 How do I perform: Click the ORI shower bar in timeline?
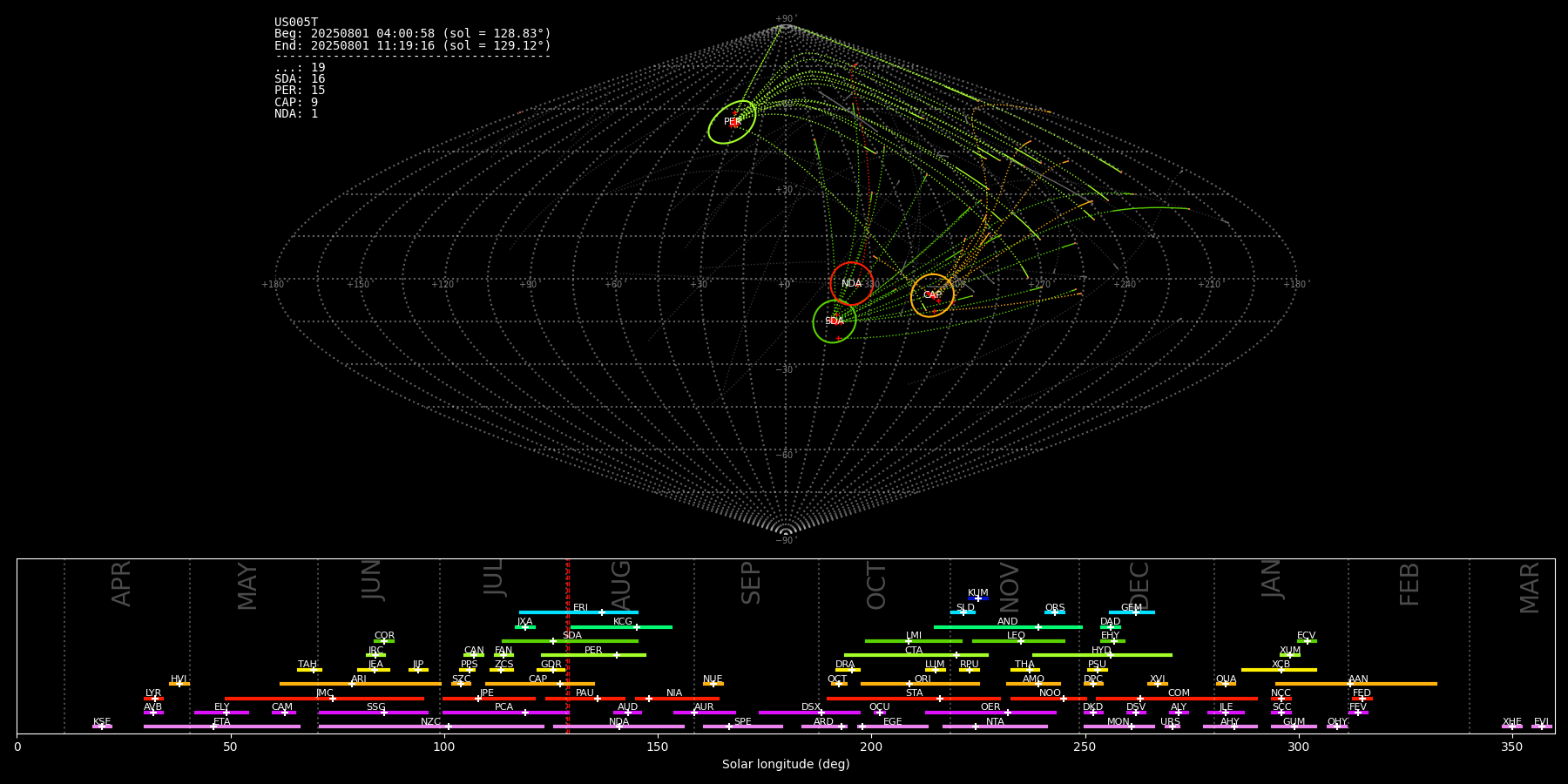920,684
